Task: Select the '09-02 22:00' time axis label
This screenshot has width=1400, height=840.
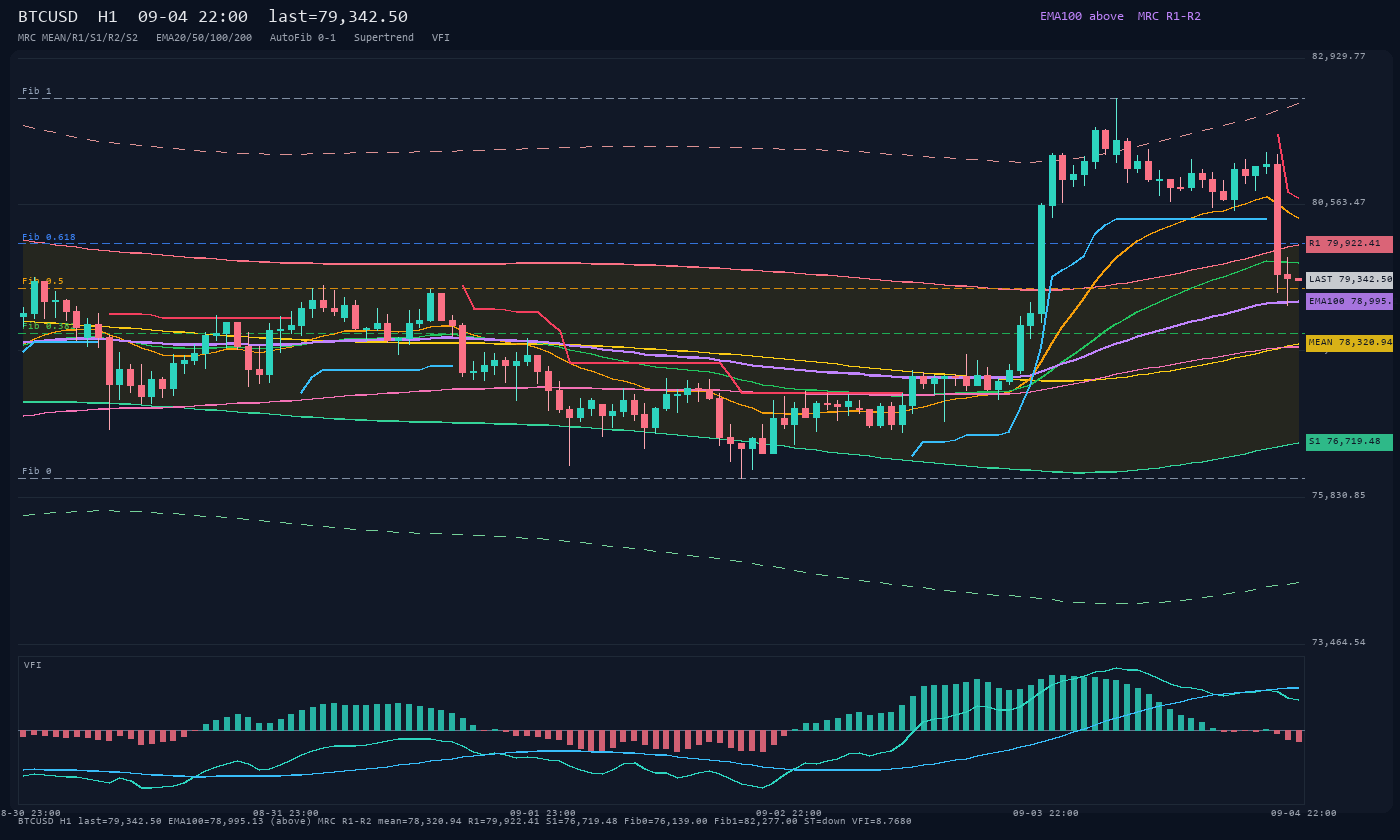Action: [789, 813]
